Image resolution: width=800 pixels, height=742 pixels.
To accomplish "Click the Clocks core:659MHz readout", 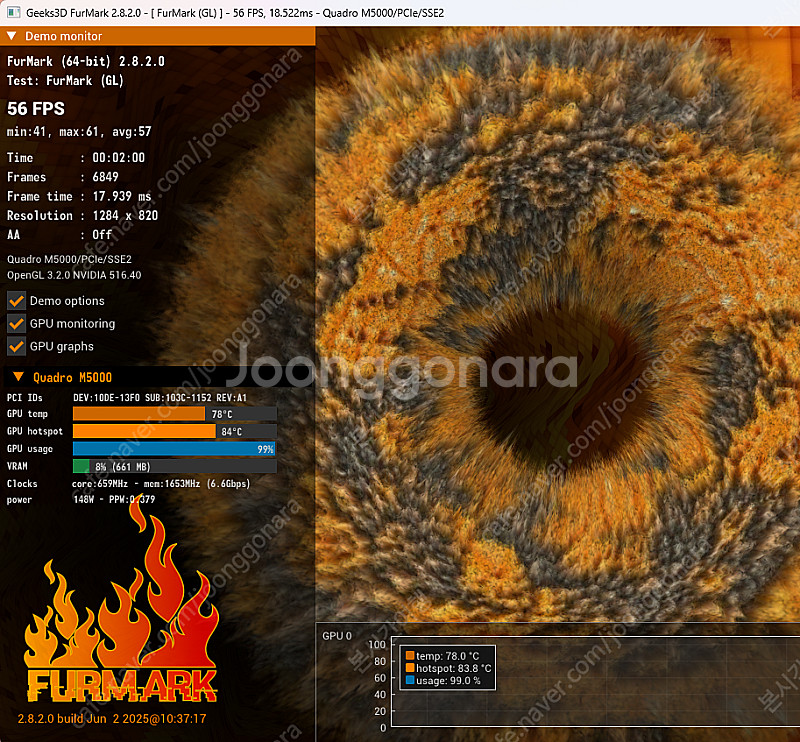I will coord(161,483).
